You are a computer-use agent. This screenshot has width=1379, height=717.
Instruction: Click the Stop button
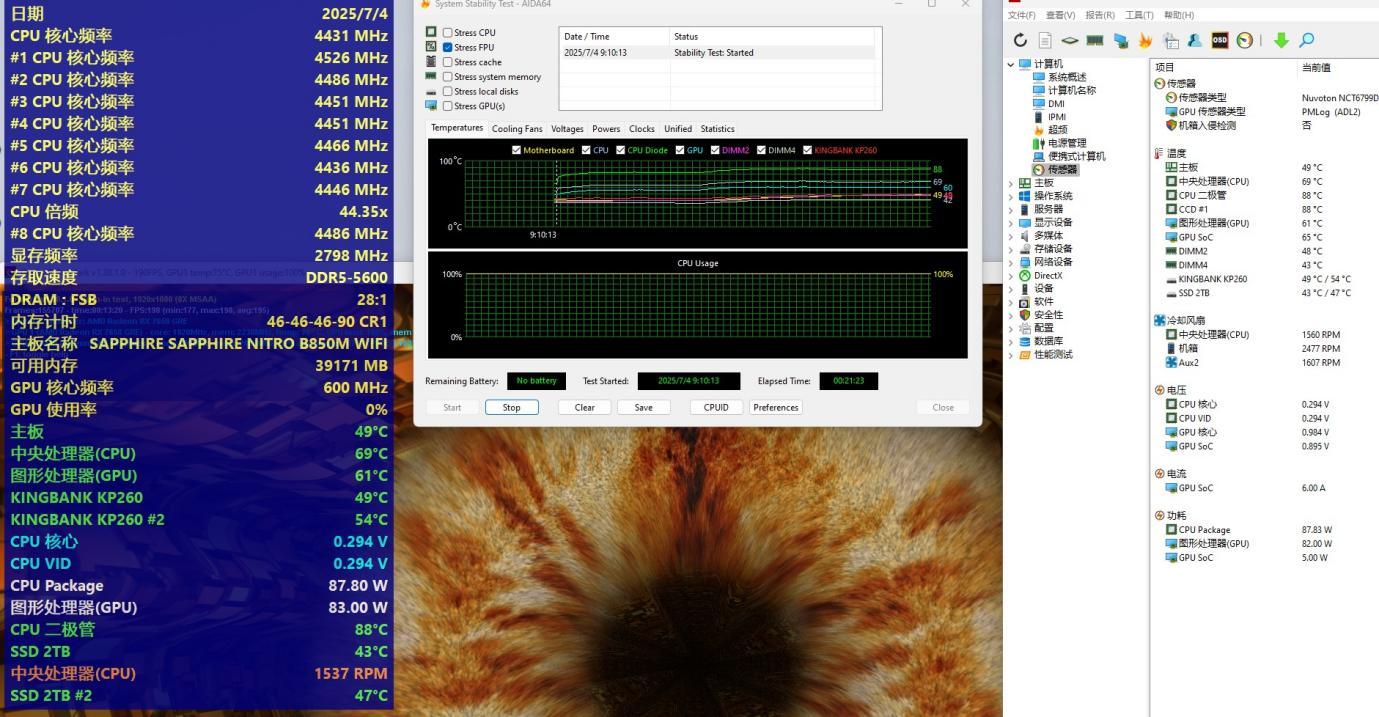pyautogui.click(x=512, y=407)
